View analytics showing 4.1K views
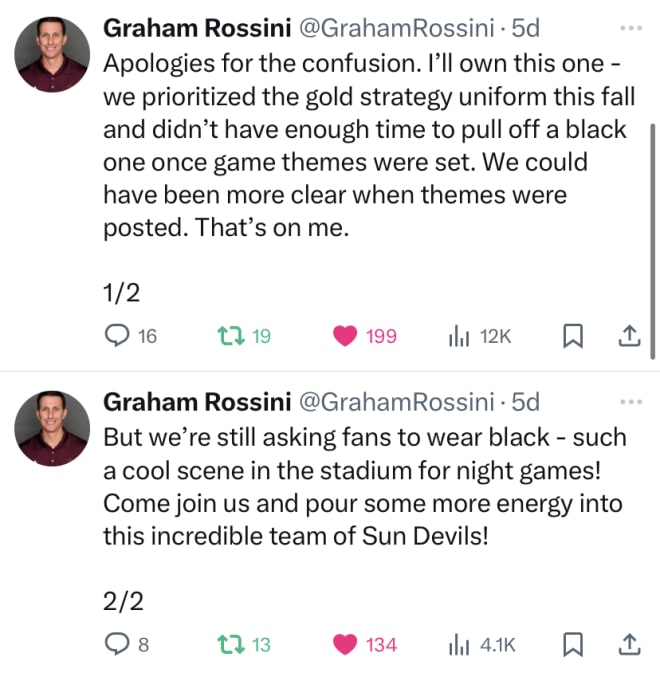660x673 pixels. [x=481, y=645]
